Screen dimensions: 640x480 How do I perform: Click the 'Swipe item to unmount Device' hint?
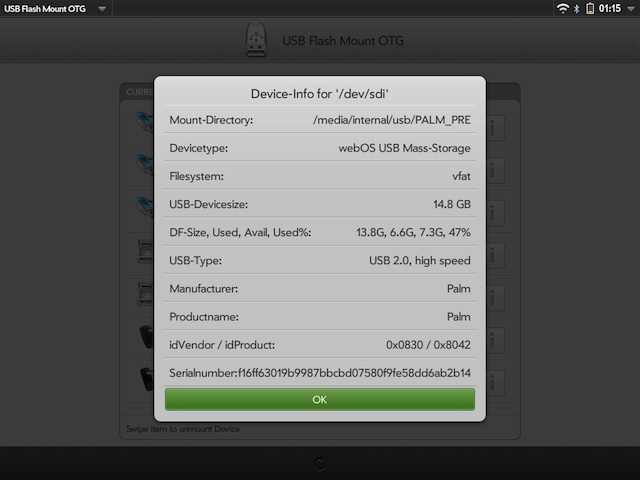click(x=183, y=429)
